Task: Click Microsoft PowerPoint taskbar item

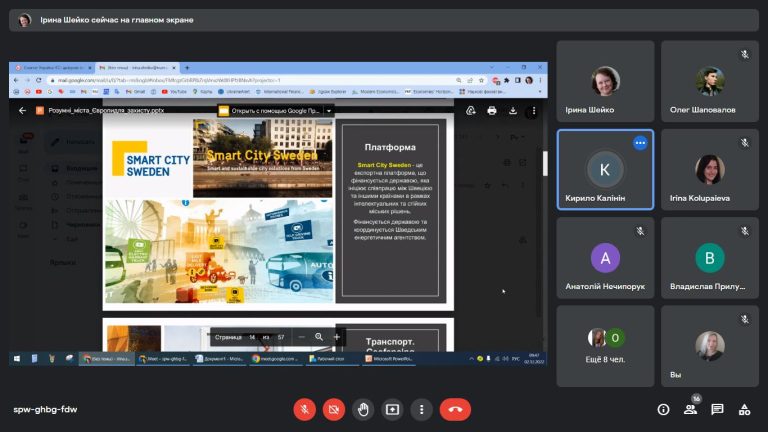Action: click(x=389, y=359)
